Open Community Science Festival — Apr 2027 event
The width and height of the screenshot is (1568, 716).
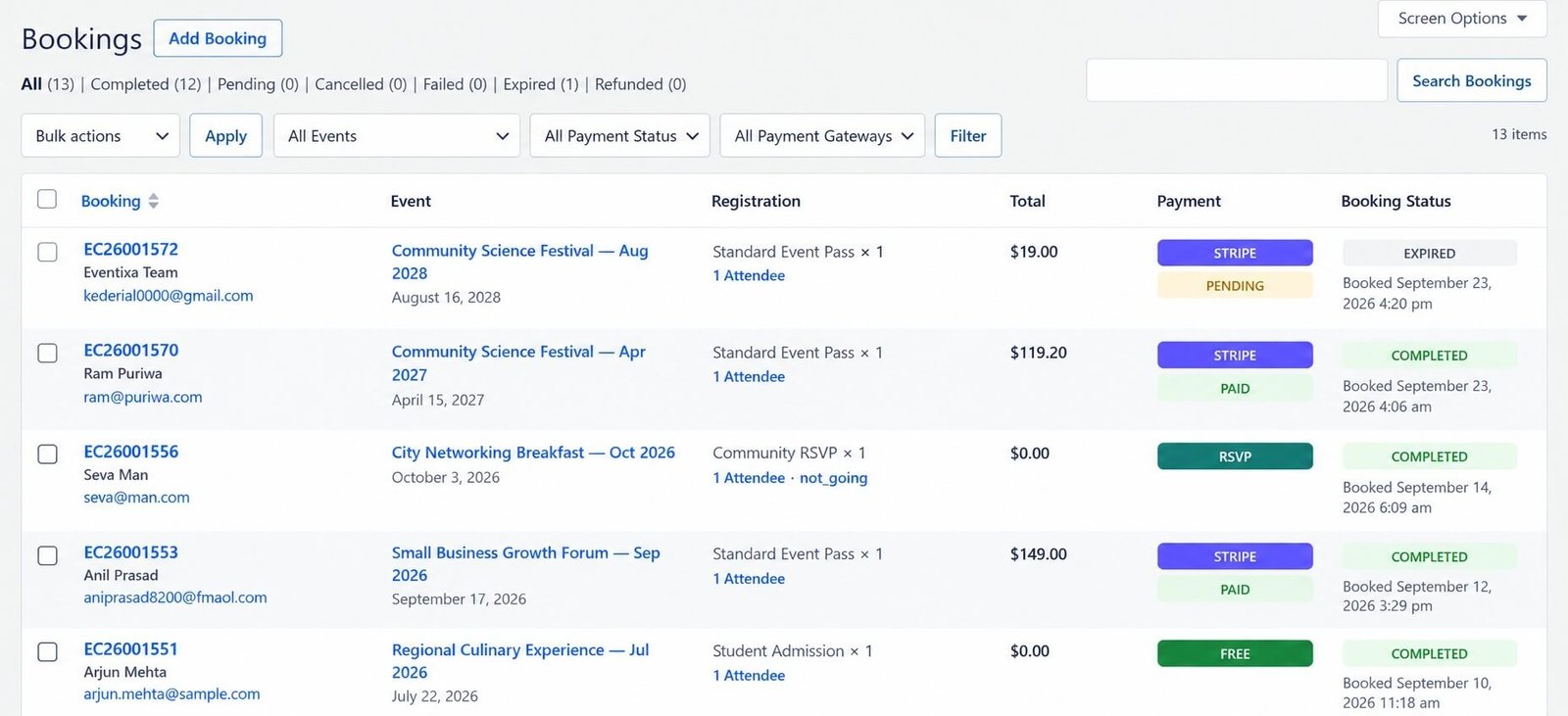coord(518,362)
